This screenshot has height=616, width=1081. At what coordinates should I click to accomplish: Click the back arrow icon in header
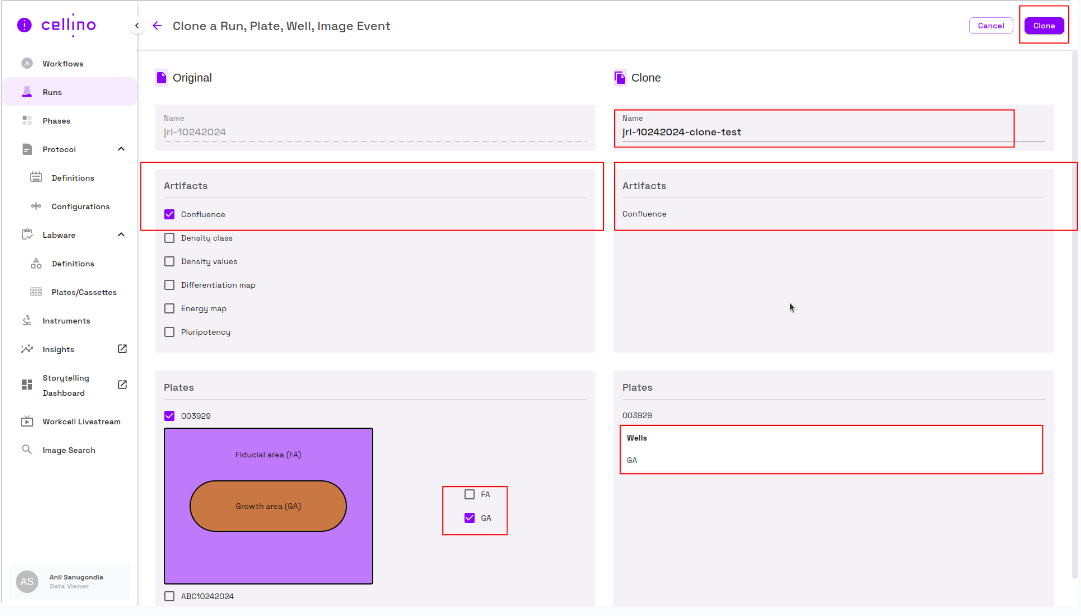157,26
